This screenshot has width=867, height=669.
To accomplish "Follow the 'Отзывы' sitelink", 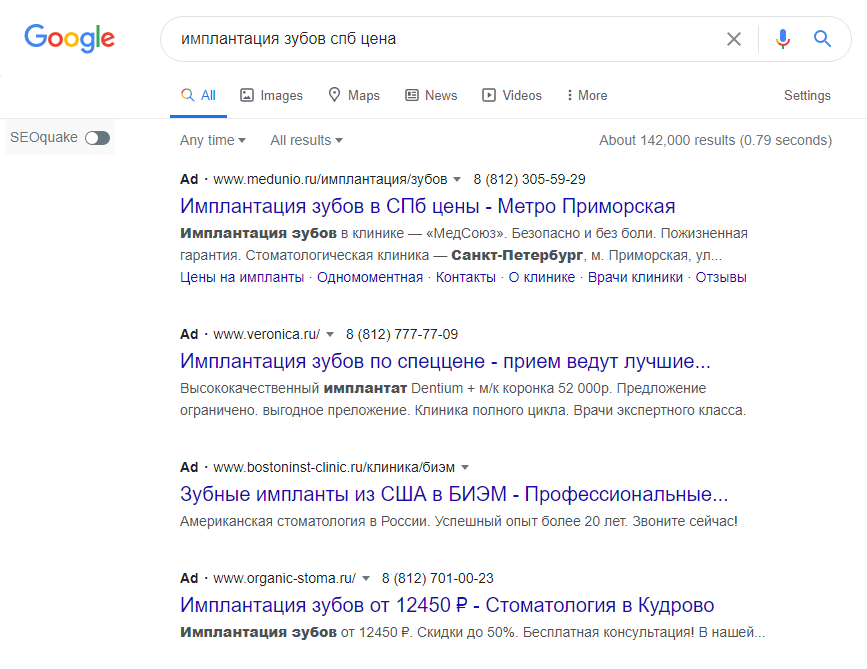I will click(x=721, y=277).
